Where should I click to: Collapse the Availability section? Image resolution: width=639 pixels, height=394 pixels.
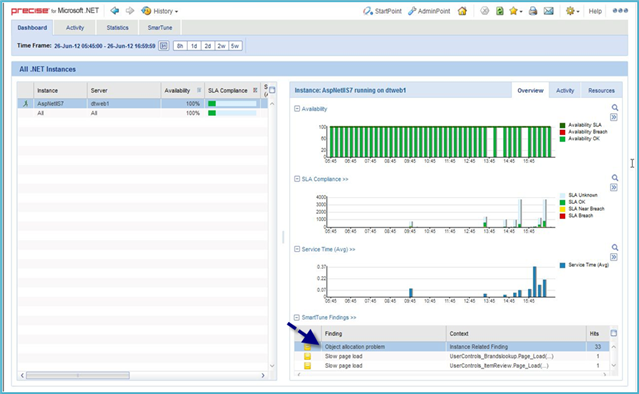pyautogui.click(x=297, y=109)
